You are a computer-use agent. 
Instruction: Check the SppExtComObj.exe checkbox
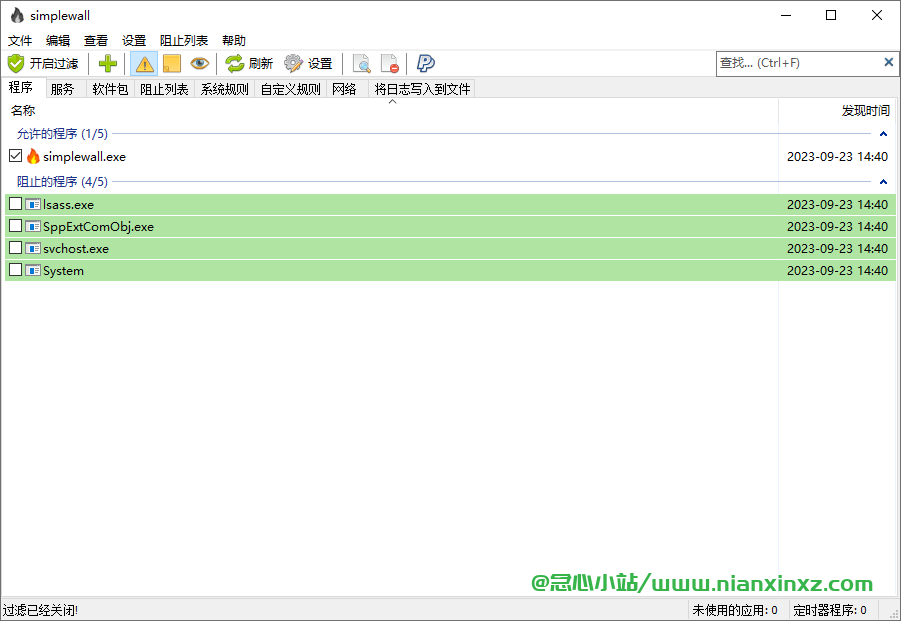click(16, 226)
